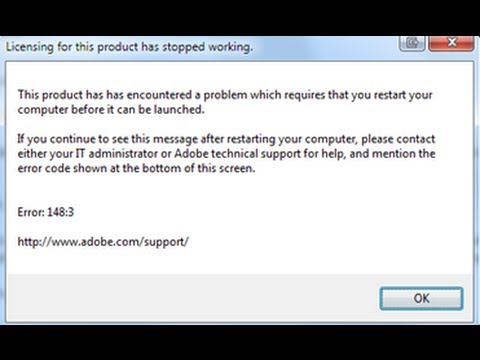480x360 pixels.
Task: Select the Error: 148:3 code text
Action: tap(46, 212)
